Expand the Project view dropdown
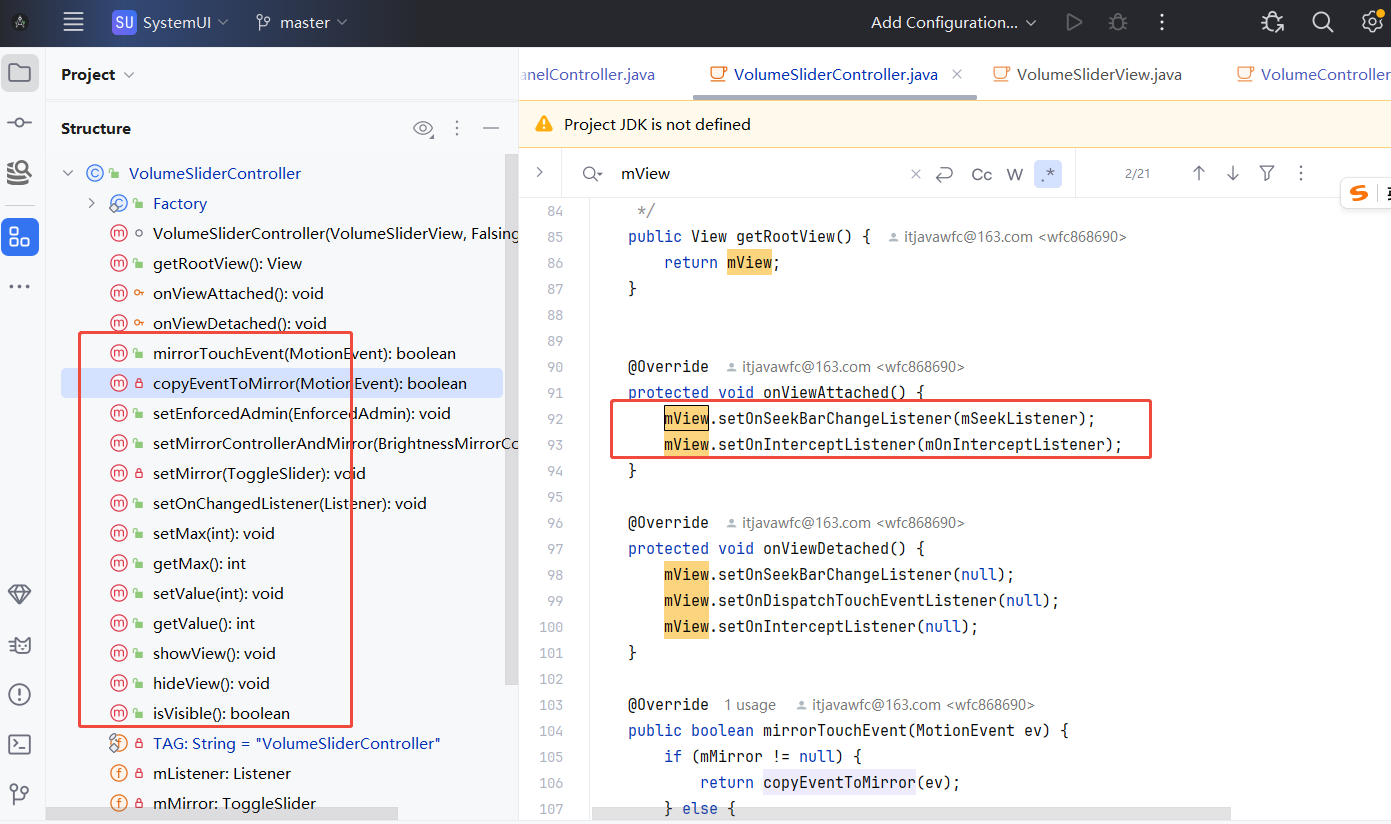The image size is (1391, 824). coord(97,75)
